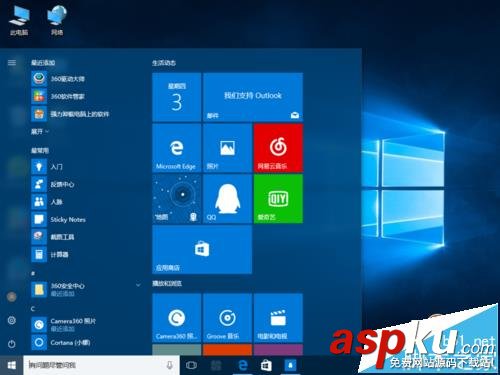Open the 电影和电视 tile

click(278, 318)
